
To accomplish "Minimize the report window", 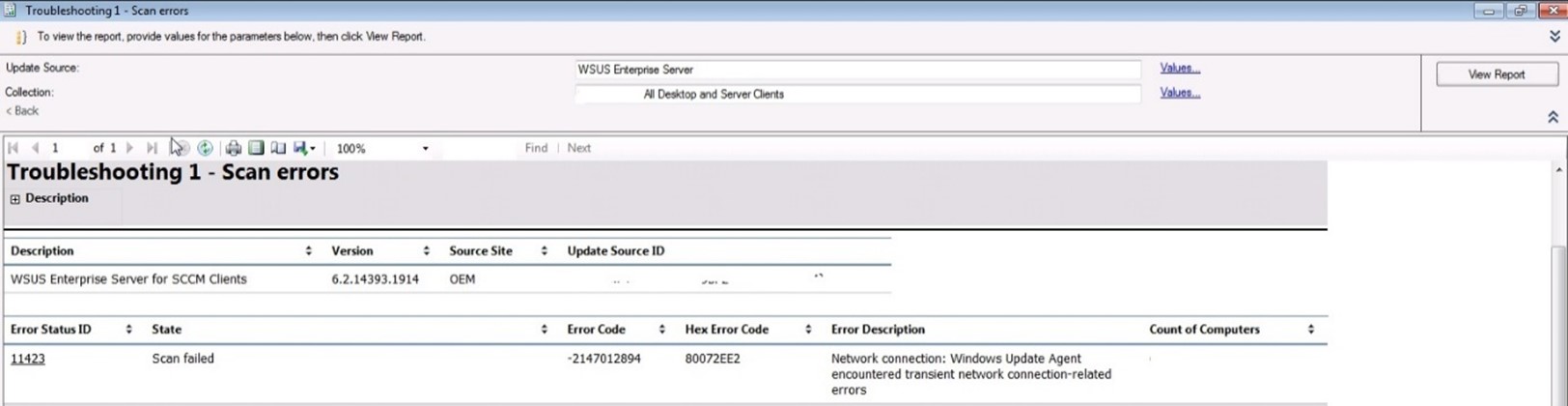I will coord(1488,10).
